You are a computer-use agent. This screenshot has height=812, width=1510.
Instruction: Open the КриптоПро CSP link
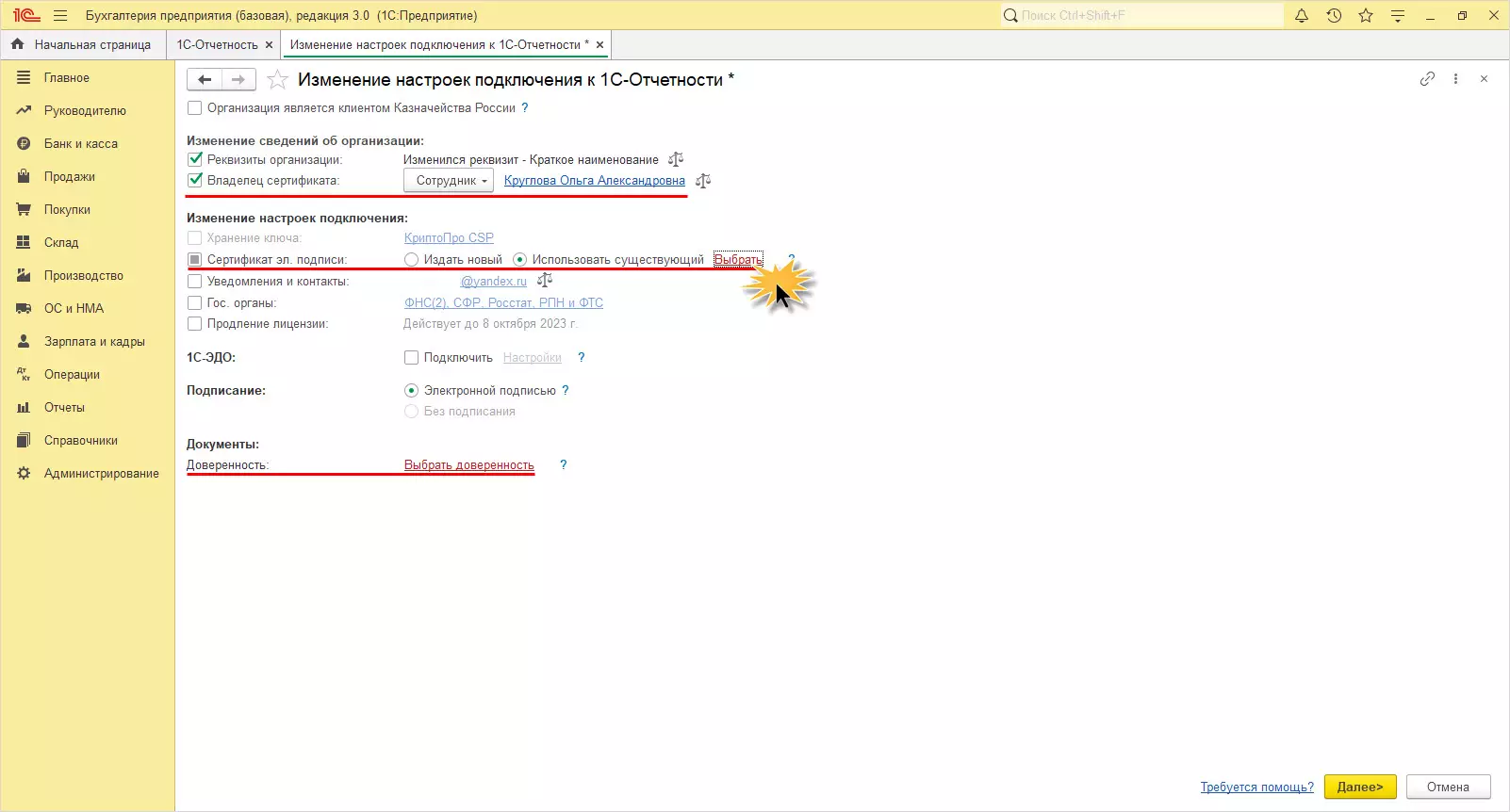(x=449, y=237)
